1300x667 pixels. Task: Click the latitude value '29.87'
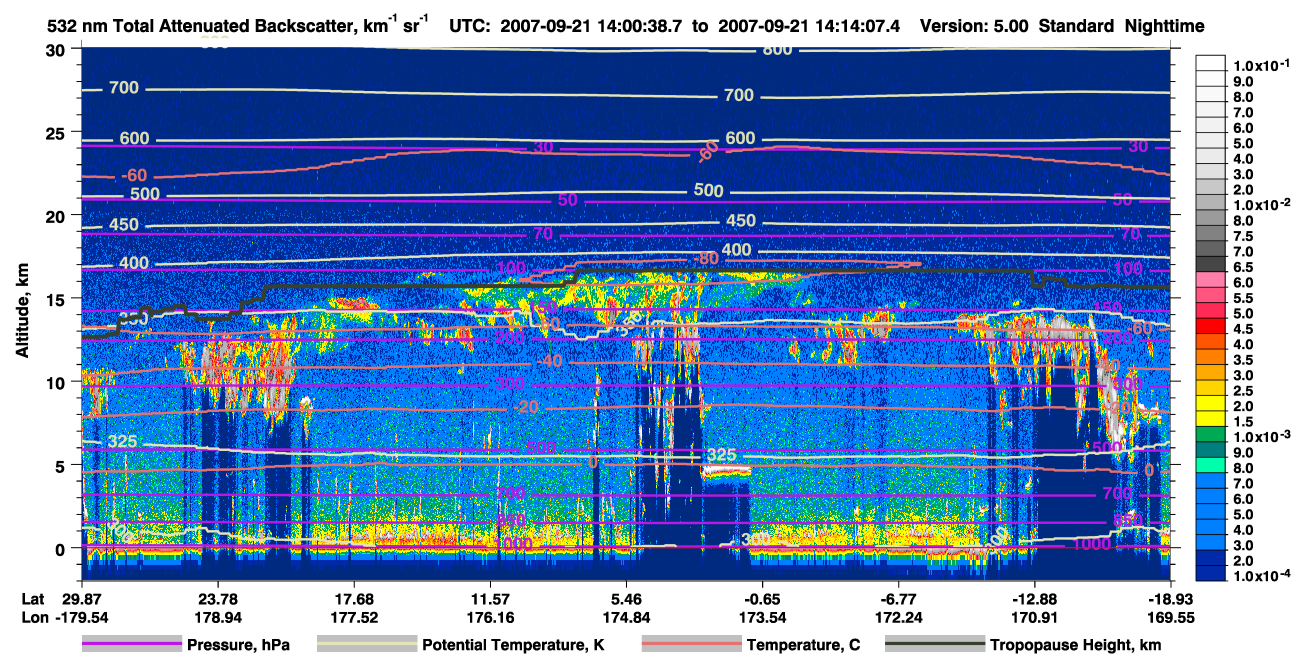[83, 598]
